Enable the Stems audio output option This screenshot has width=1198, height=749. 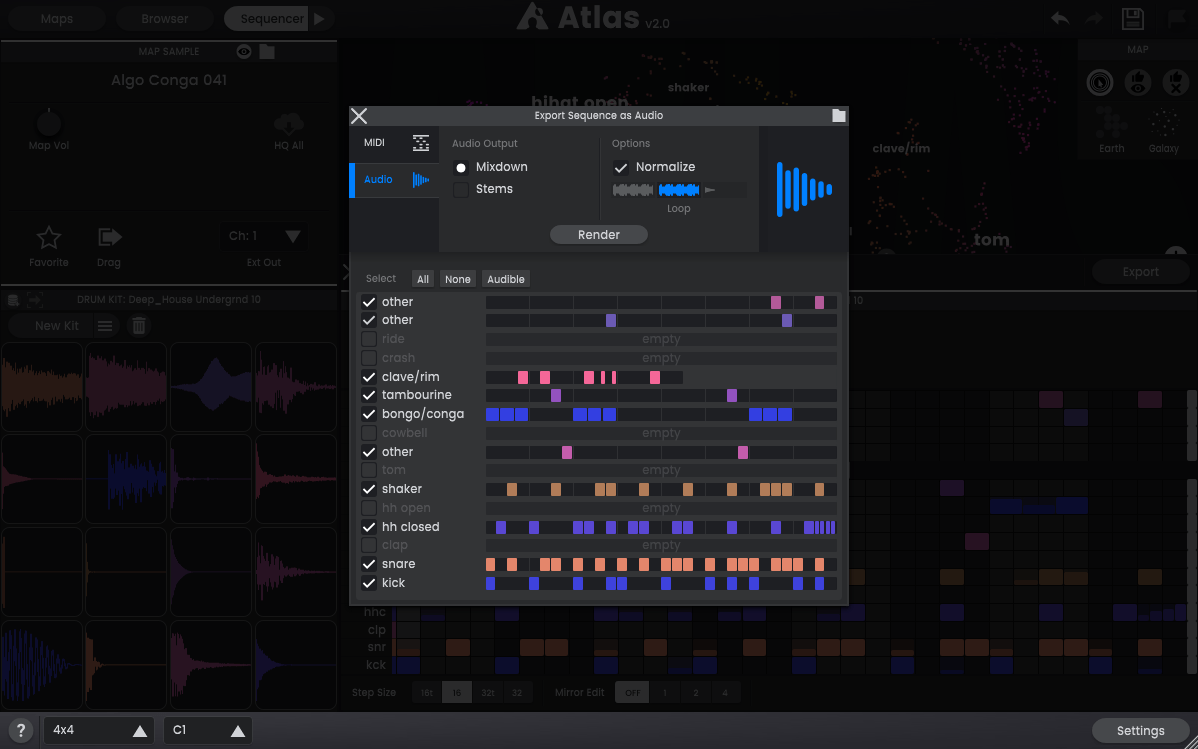[461, 188]
